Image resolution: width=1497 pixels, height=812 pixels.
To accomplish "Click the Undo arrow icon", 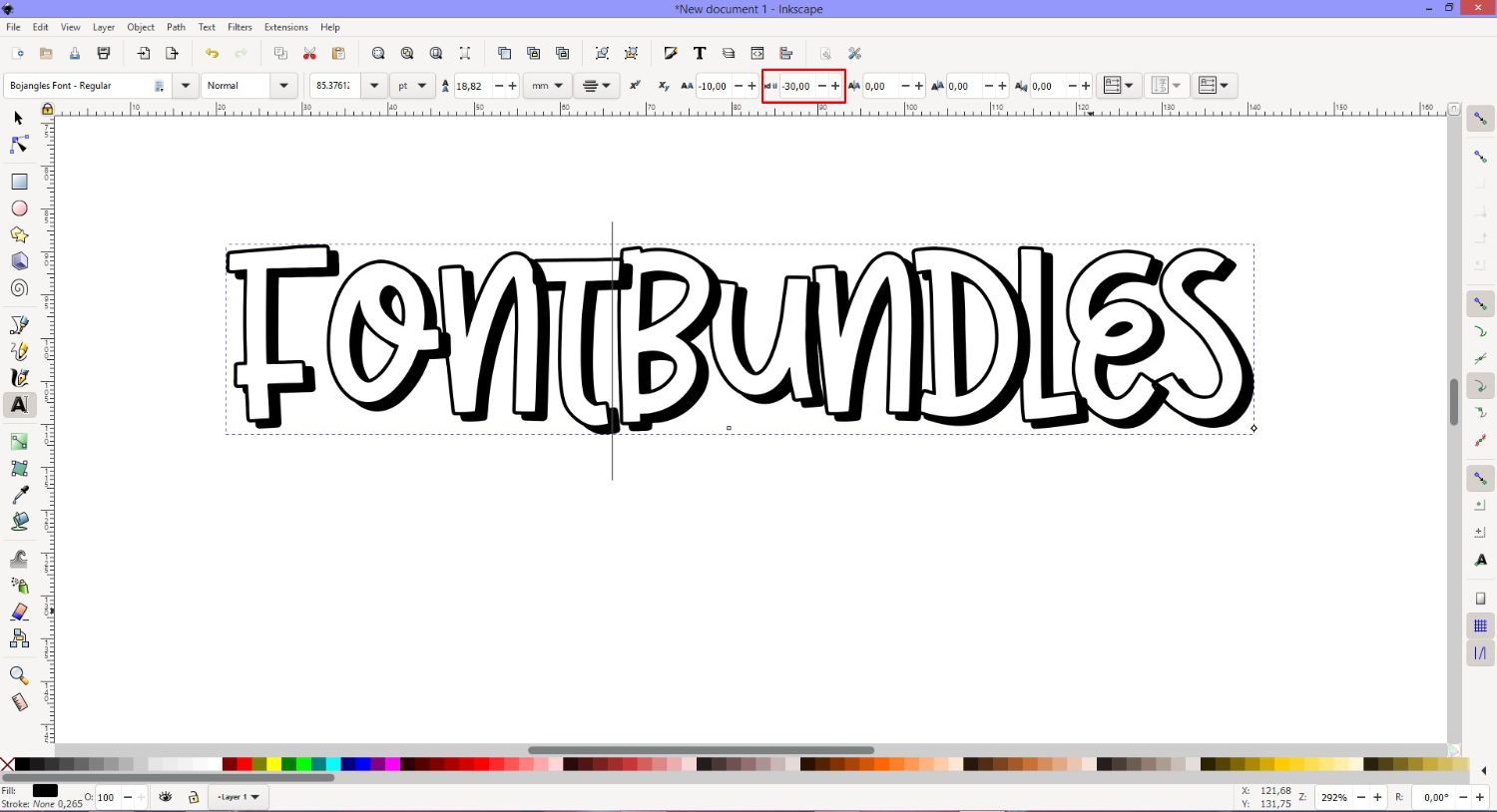I will 212,54.
